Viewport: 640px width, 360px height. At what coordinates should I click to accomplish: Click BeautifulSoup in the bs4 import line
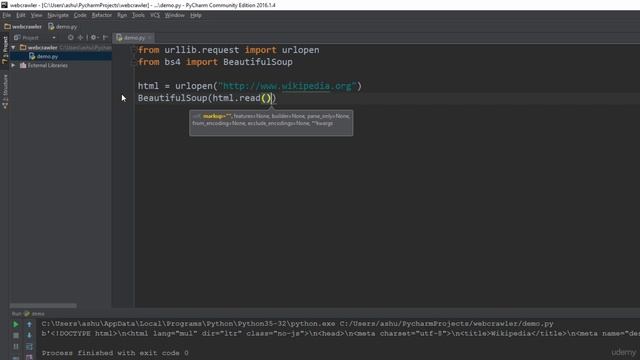pyautogui.click(x=258, y=62)
